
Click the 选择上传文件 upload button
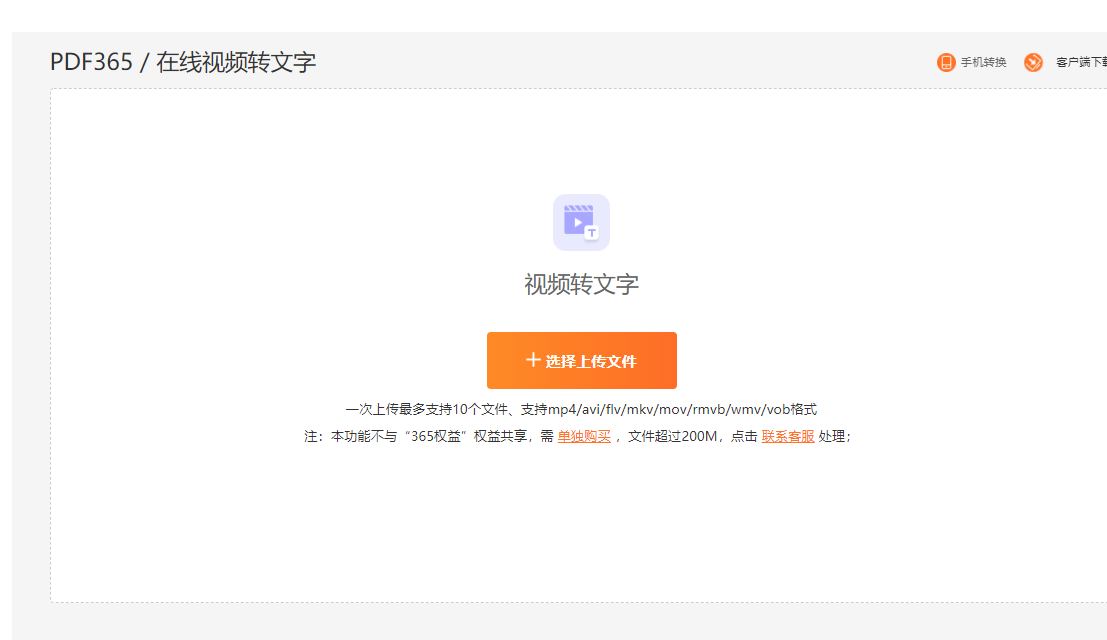(x=582, y=361)
